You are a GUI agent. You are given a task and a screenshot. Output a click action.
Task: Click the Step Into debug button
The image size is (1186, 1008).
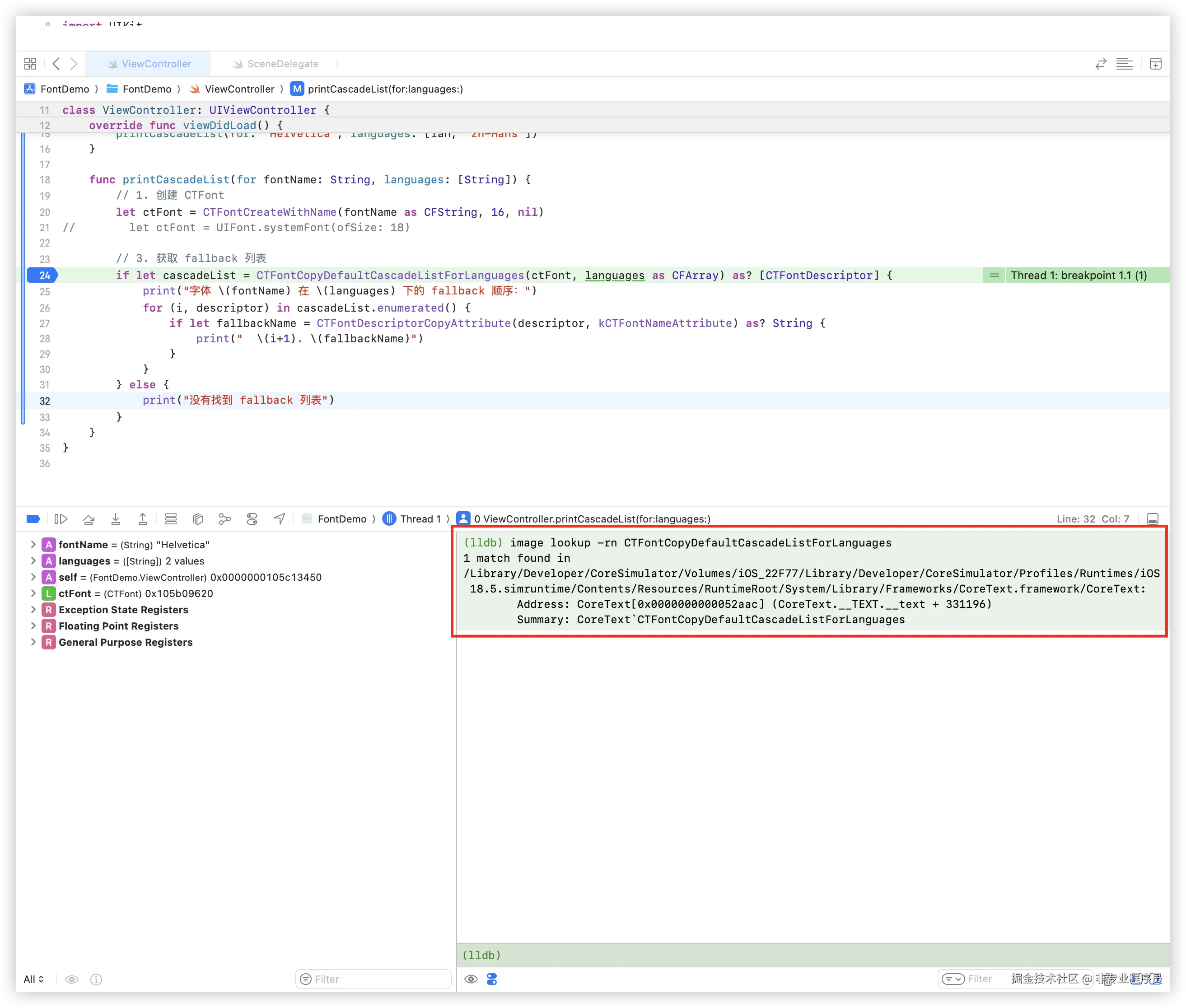coord(116,519)
